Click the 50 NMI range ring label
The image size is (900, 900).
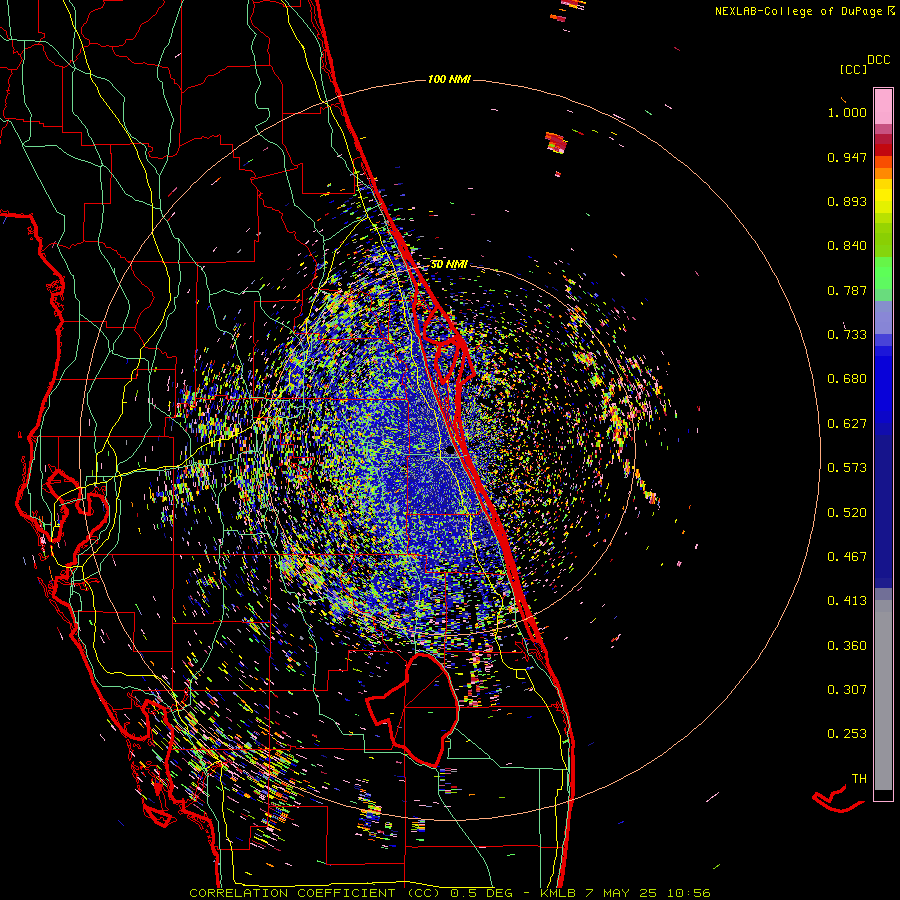[x=449, y=264]
